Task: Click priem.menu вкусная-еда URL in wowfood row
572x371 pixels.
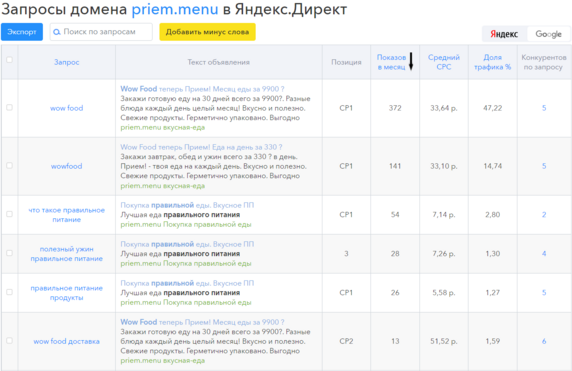Action: click(x=163, y=186)
